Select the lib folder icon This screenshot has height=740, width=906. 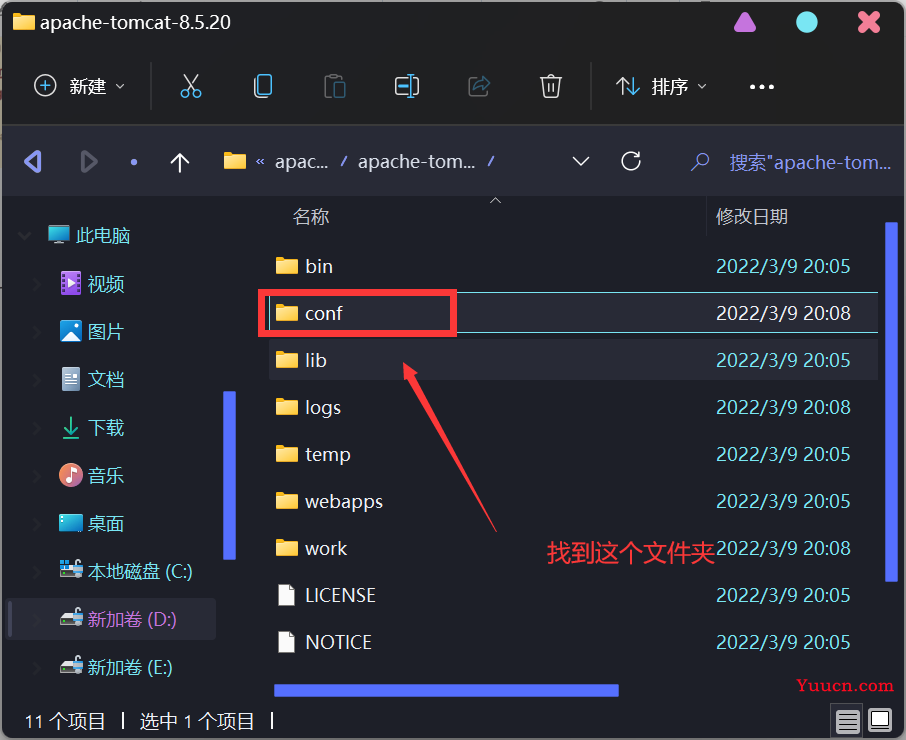tap(287, 360)
